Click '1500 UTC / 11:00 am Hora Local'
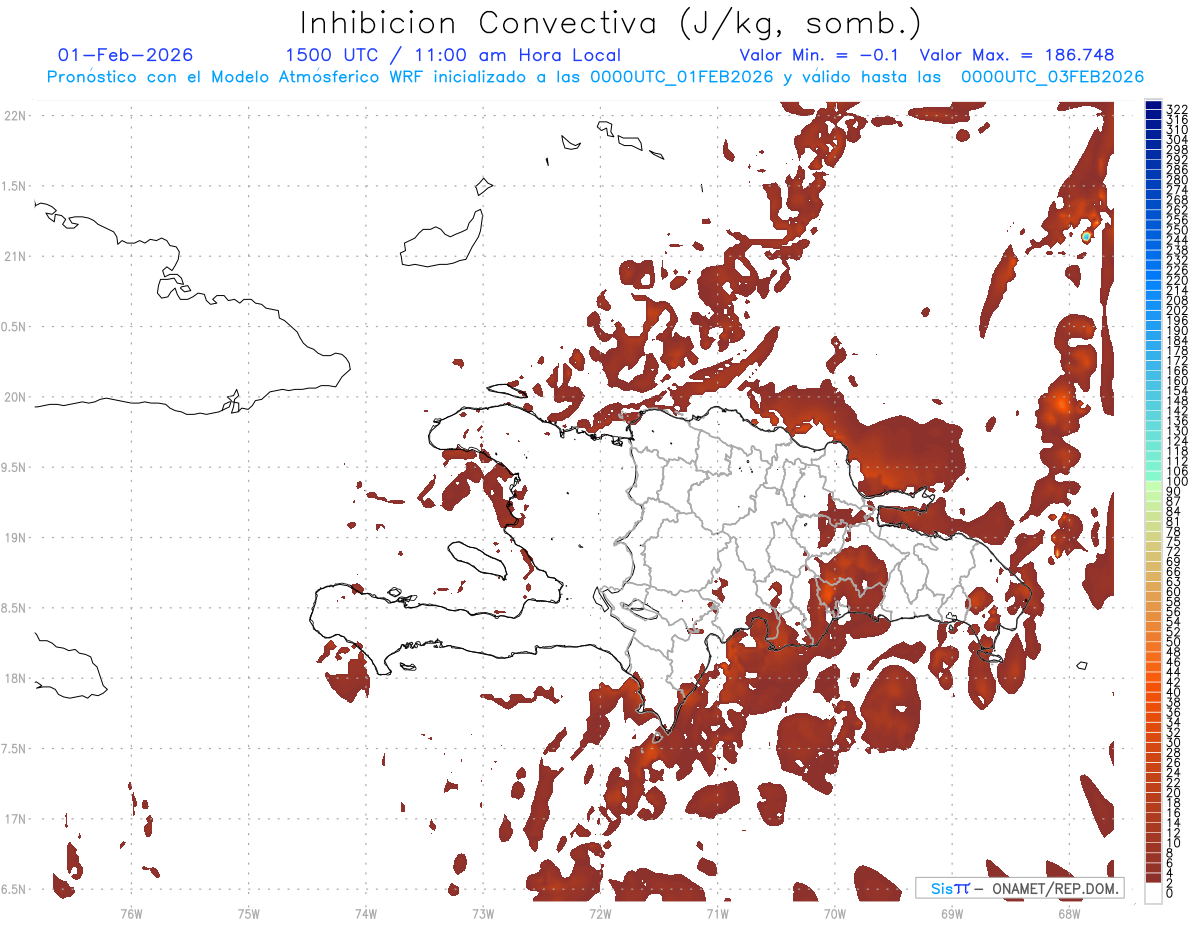This screenshot has width=1200, height=927. pos(453,55)
